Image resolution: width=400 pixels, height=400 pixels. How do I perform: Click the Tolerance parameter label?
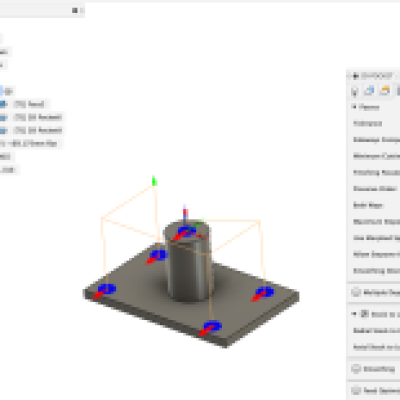coord(368,123)
